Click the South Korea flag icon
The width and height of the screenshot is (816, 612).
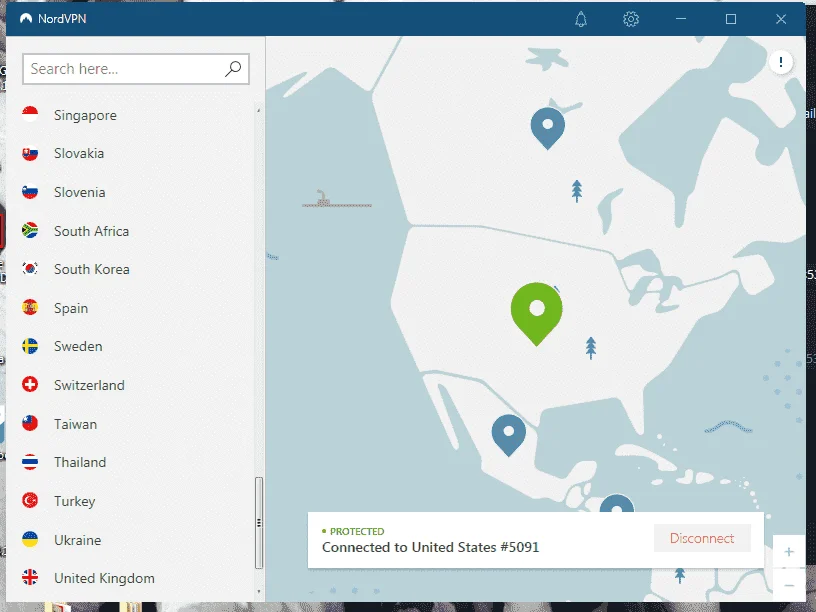pos(30,269)
